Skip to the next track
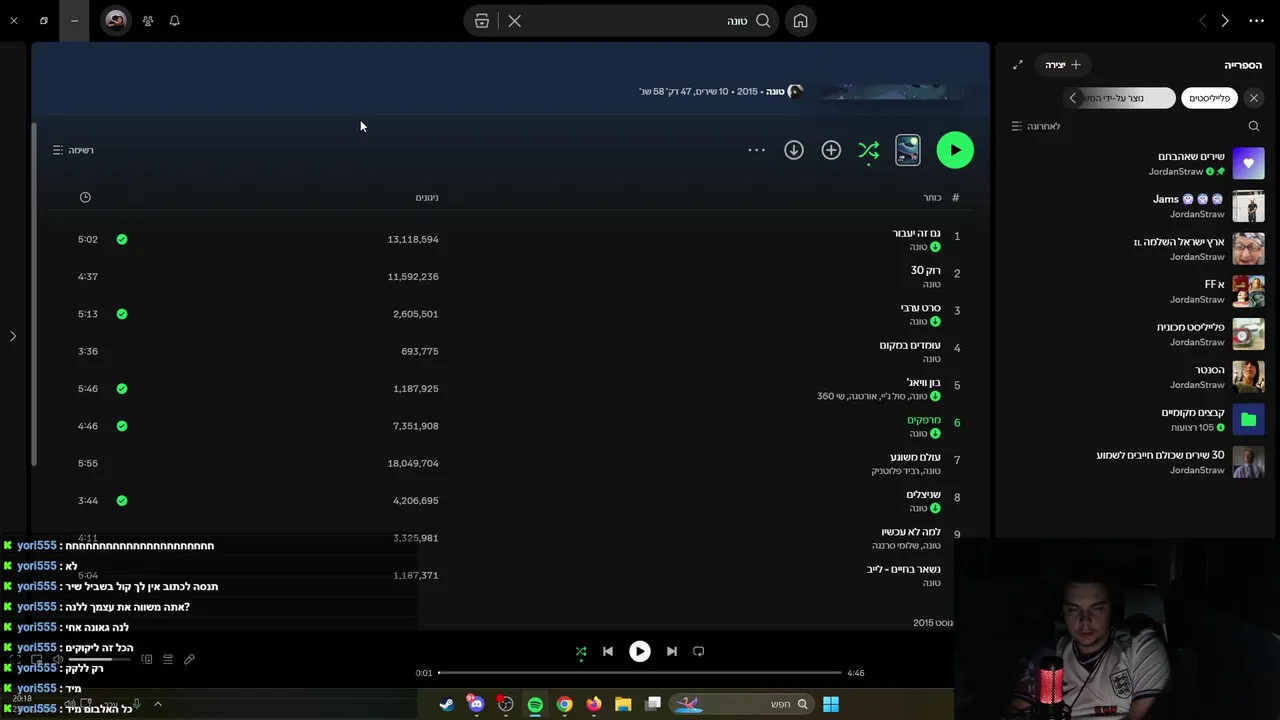The image size is (1280, 720). [672, 652]
